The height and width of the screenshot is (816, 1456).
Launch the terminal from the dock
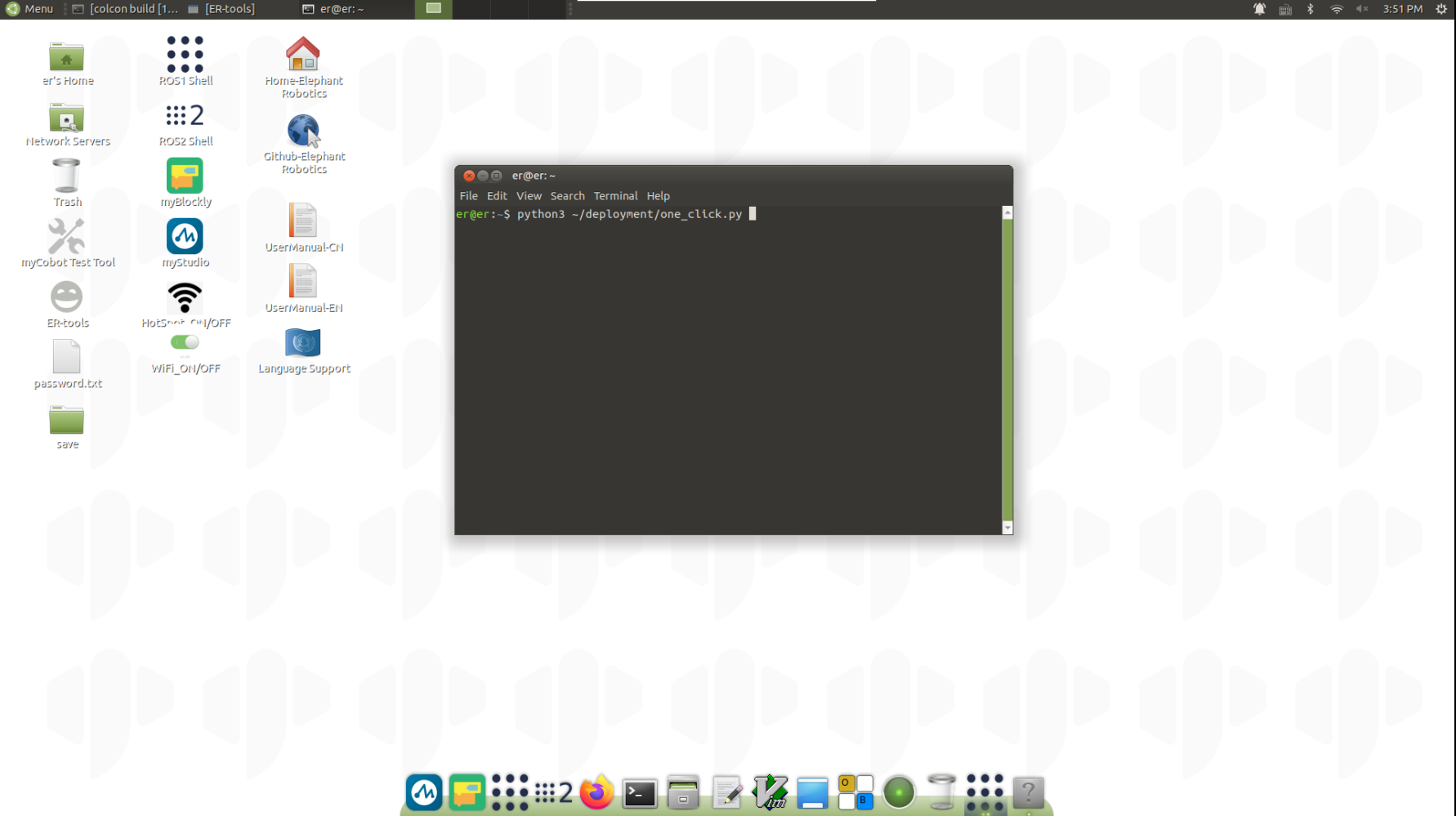[640, 792]
